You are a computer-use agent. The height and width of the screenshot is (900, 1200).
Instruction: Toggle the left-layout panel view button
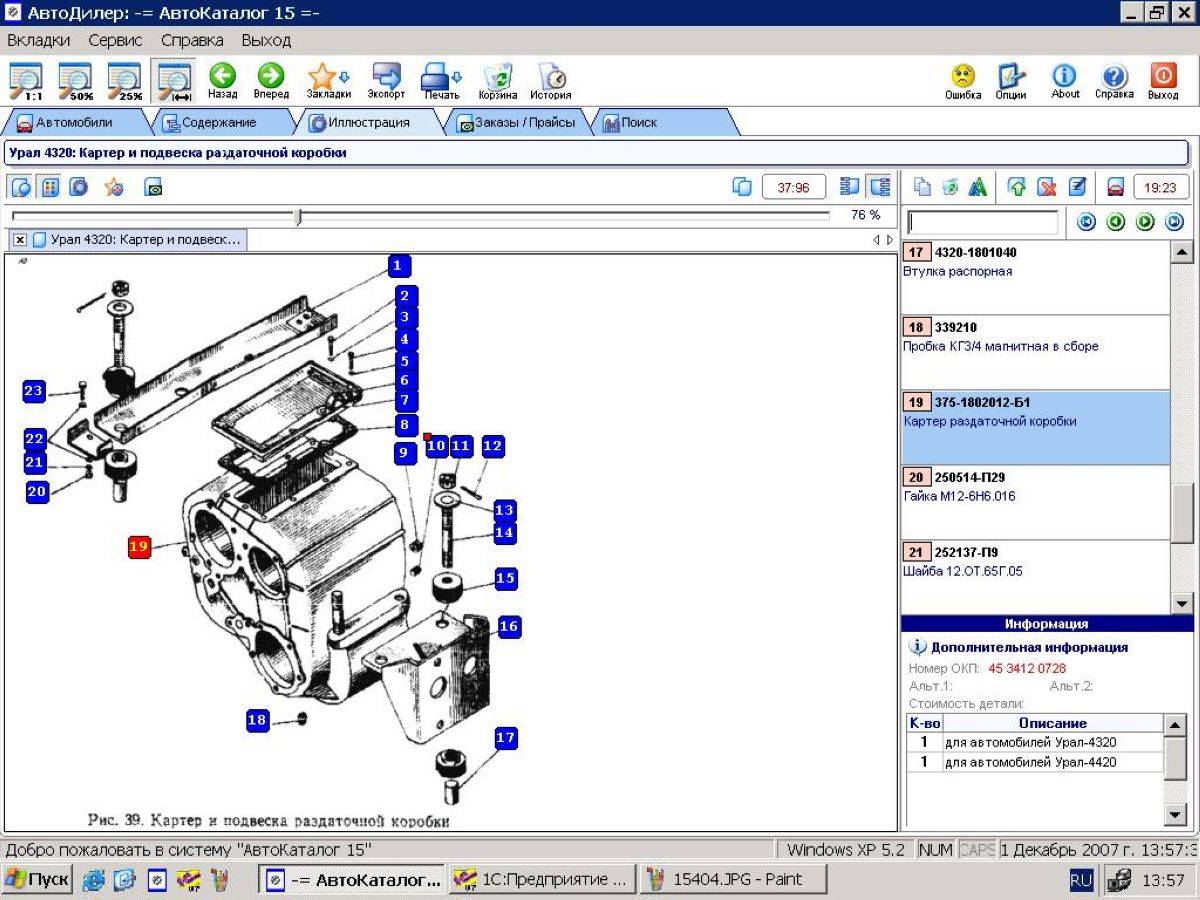(850, 187)
